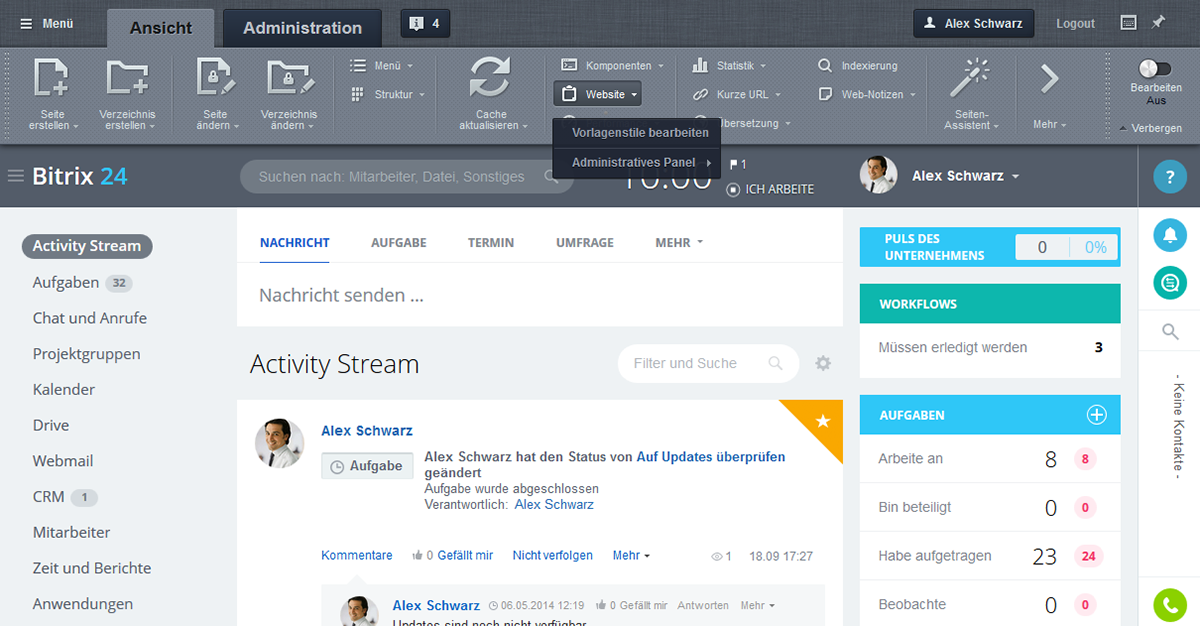Open the Kurze URL dropdown

[735, 94]
